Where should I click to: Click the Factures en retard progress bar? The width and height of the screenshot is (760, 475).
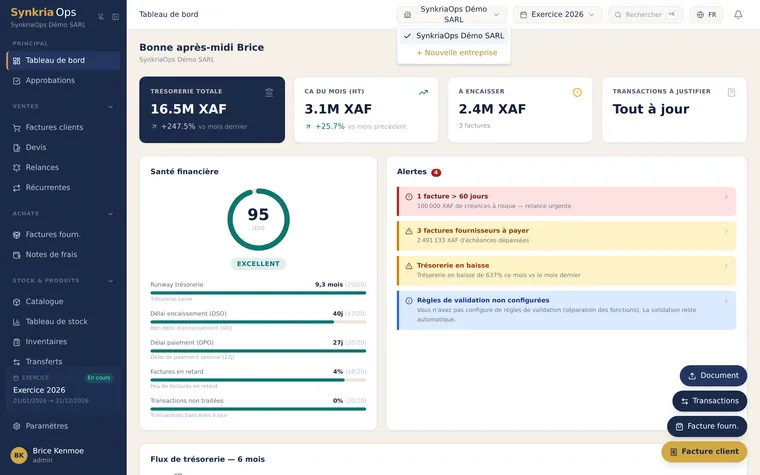(x=258, y=380)
